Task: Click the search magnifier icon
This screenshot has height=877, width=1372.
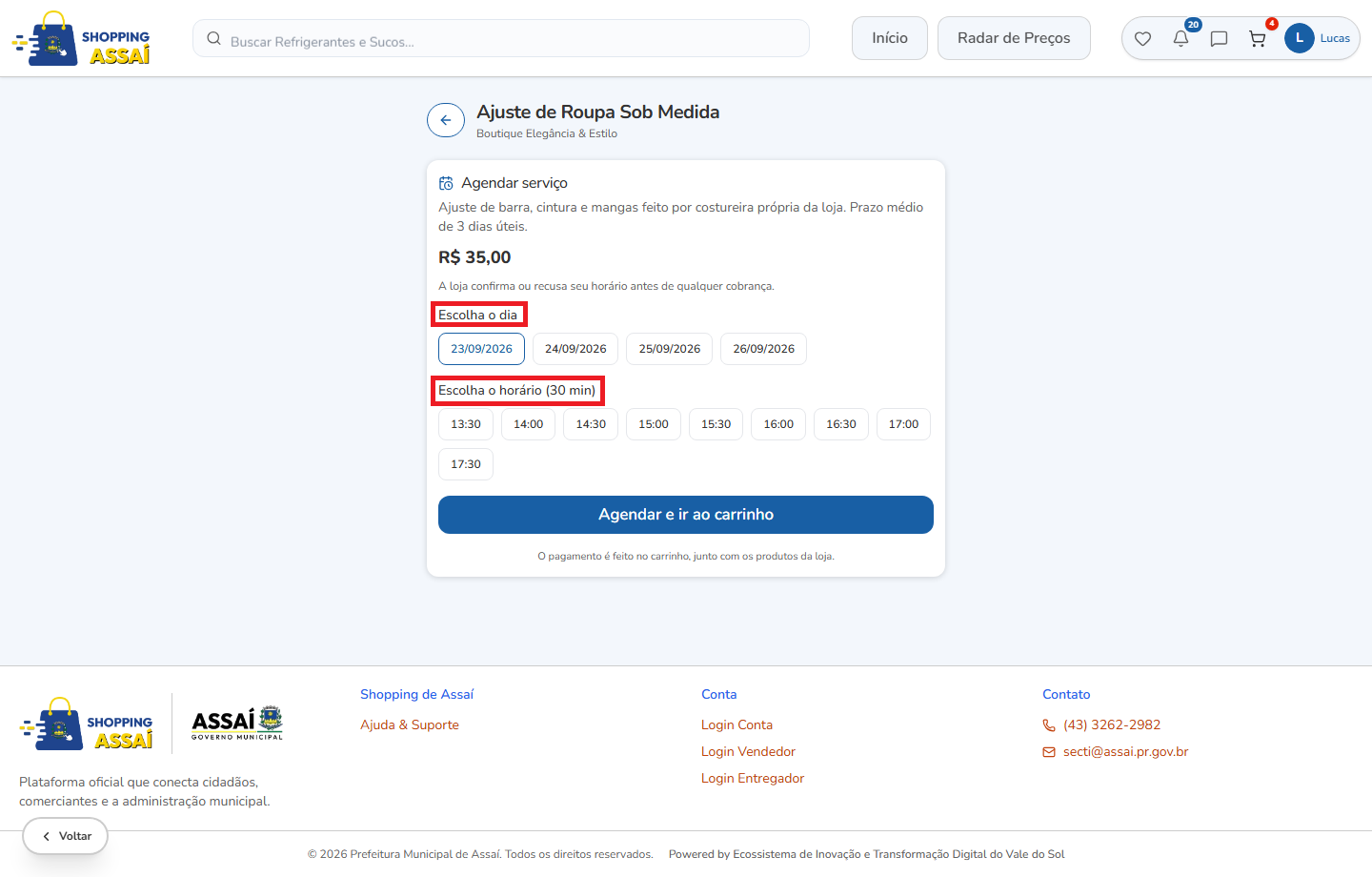Action: click(214, 39)
